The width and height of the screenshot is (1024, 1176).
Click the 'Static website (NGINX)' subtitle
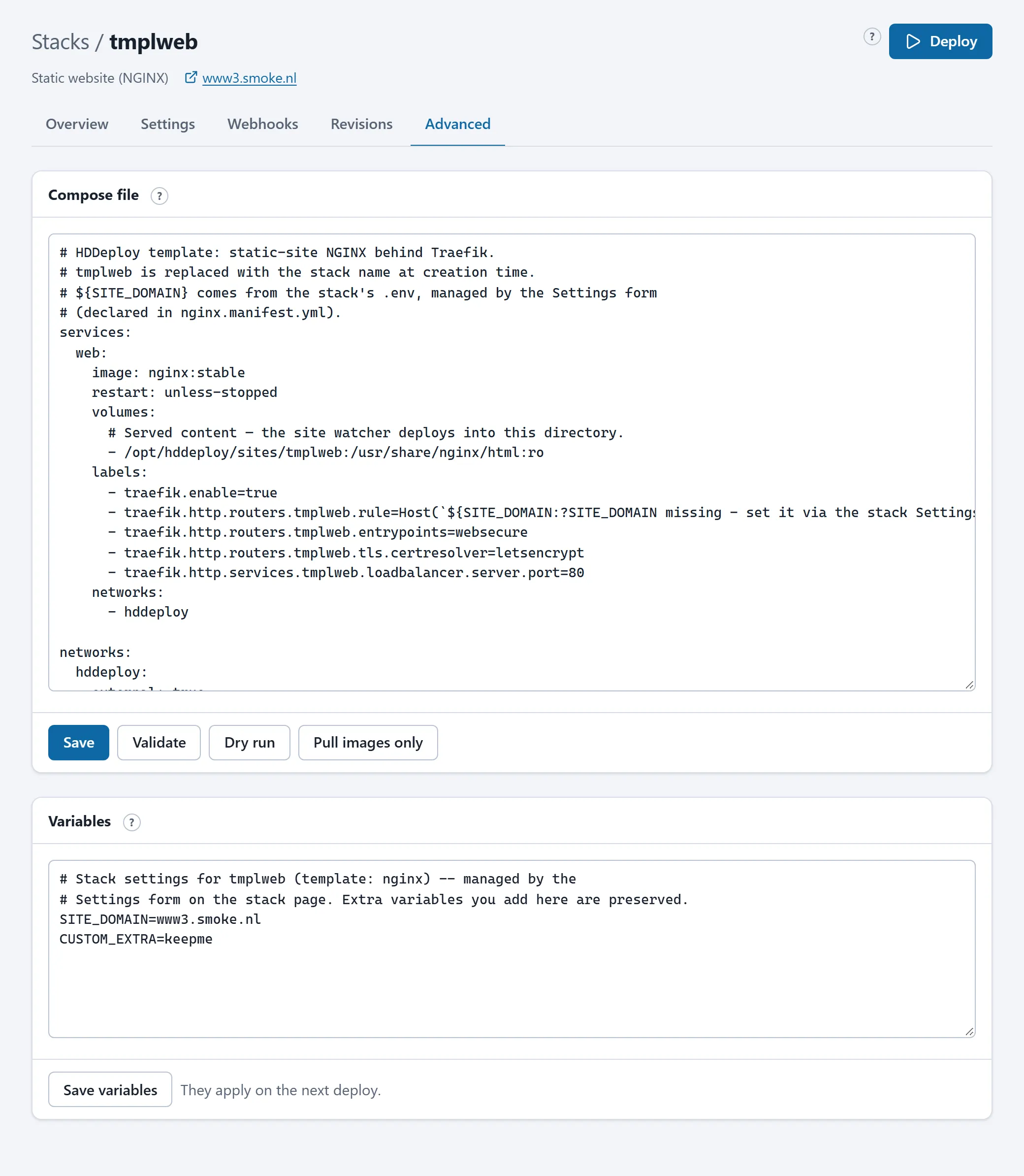(100, 78)
